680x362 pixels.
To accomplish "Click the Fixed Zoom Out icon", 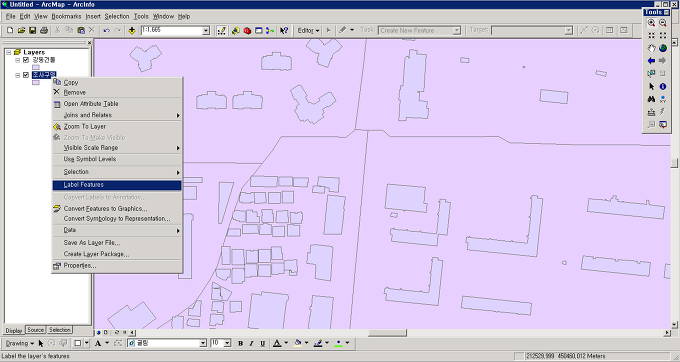I will 663,36.
